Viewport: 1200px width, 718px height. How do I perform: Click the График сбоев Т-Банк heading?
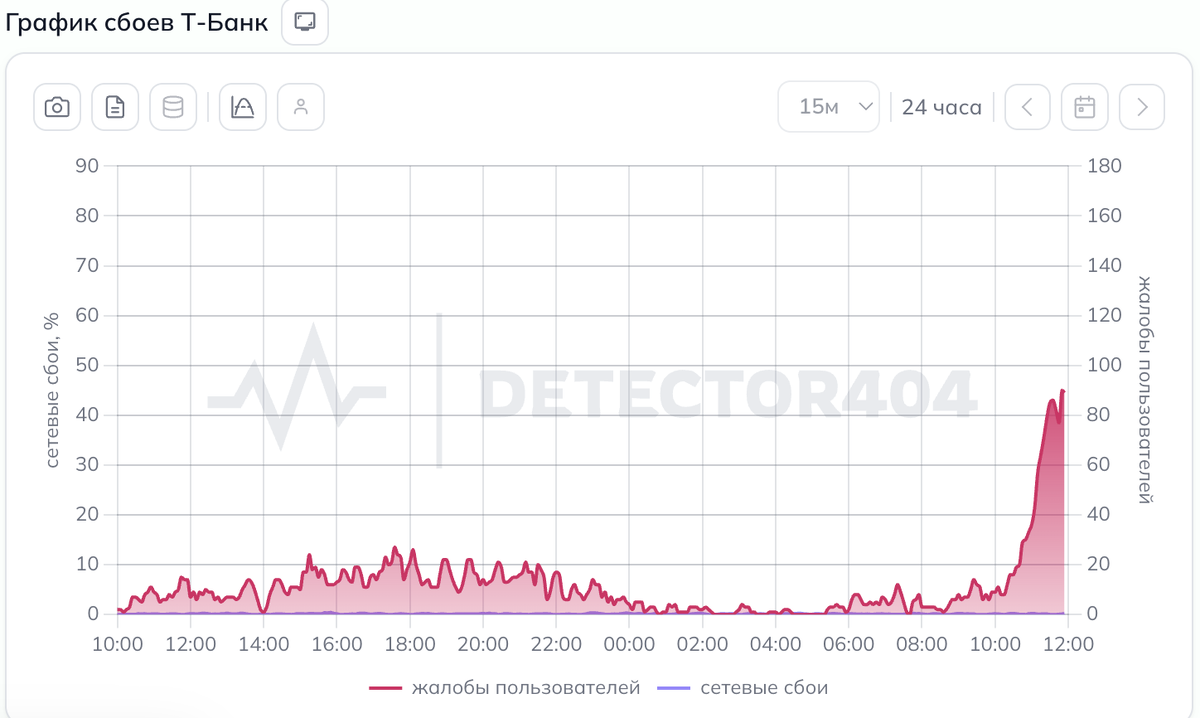pos(137,23)
